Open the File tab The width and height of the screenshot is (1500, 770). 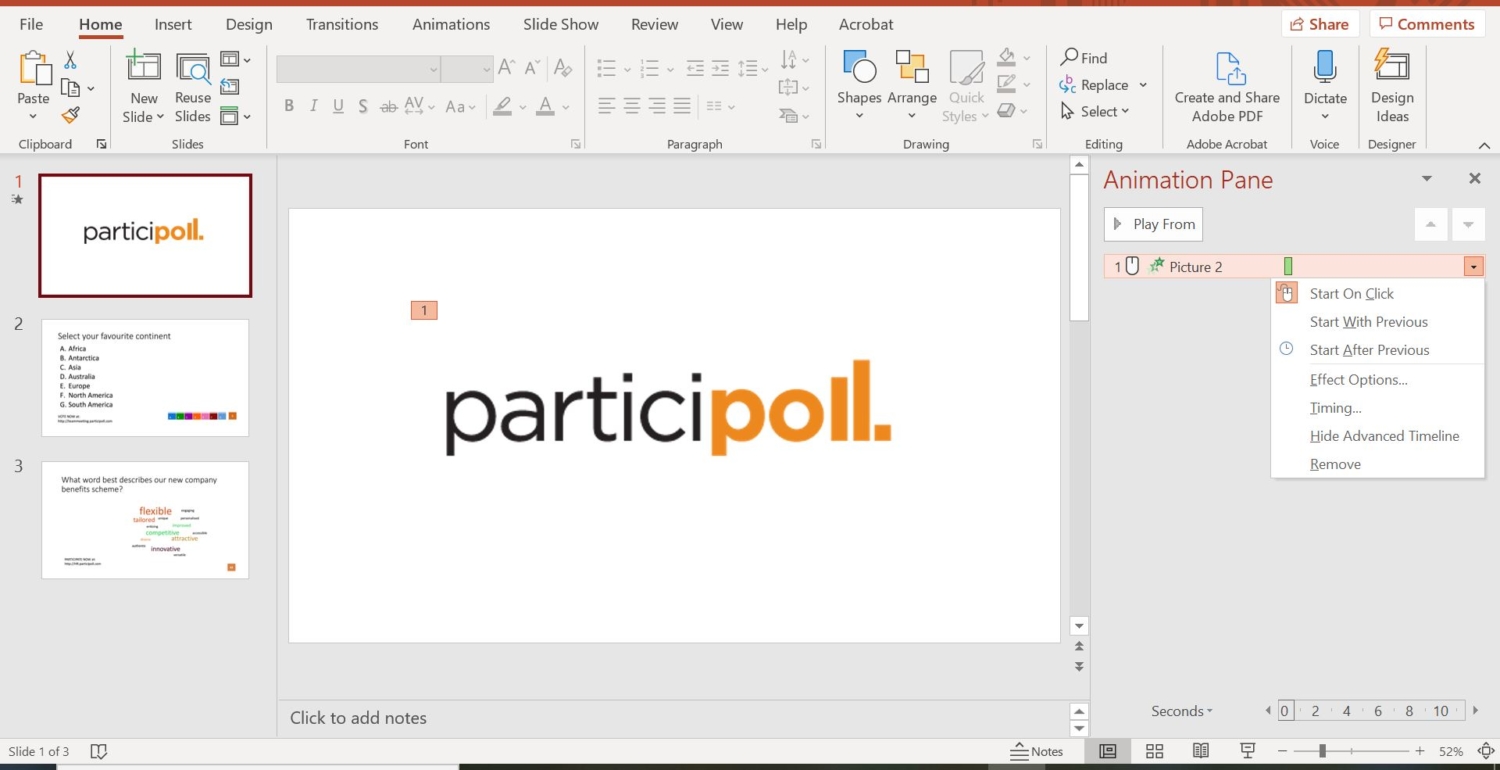(31, 24)
